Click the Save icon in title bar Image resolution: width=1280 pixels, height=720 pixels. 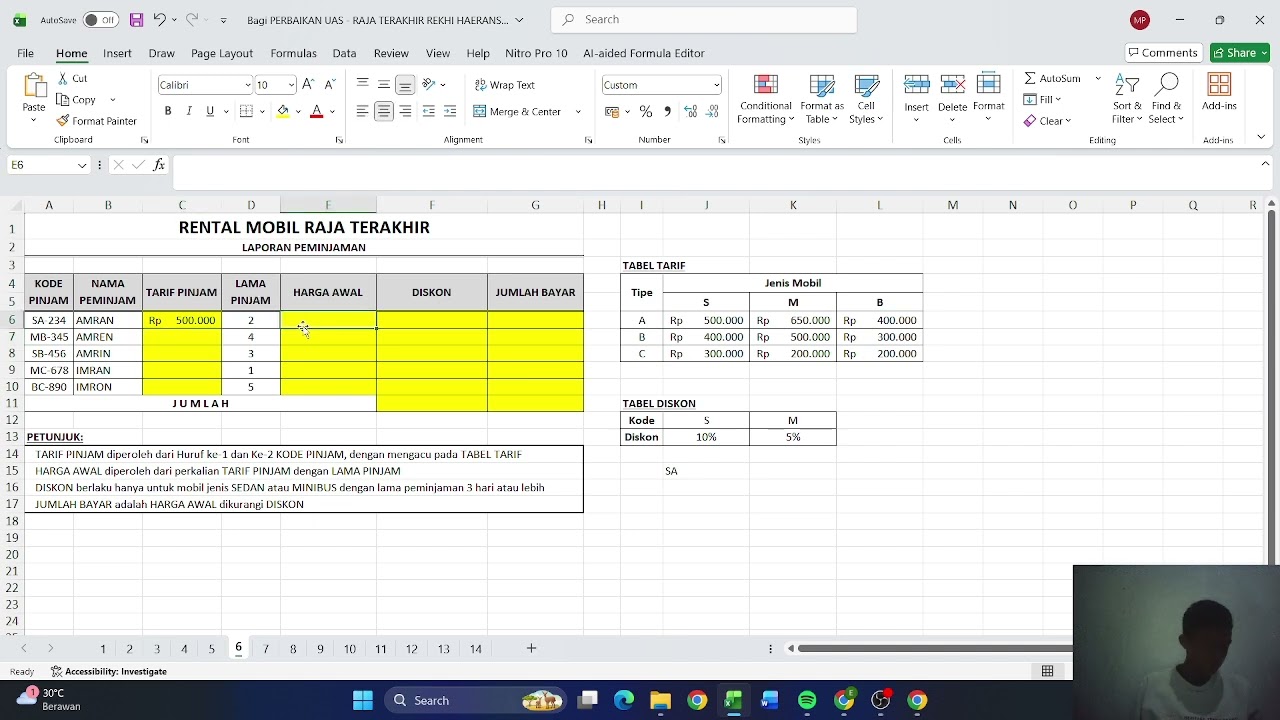pyautogui.click(x=136, y=20)
